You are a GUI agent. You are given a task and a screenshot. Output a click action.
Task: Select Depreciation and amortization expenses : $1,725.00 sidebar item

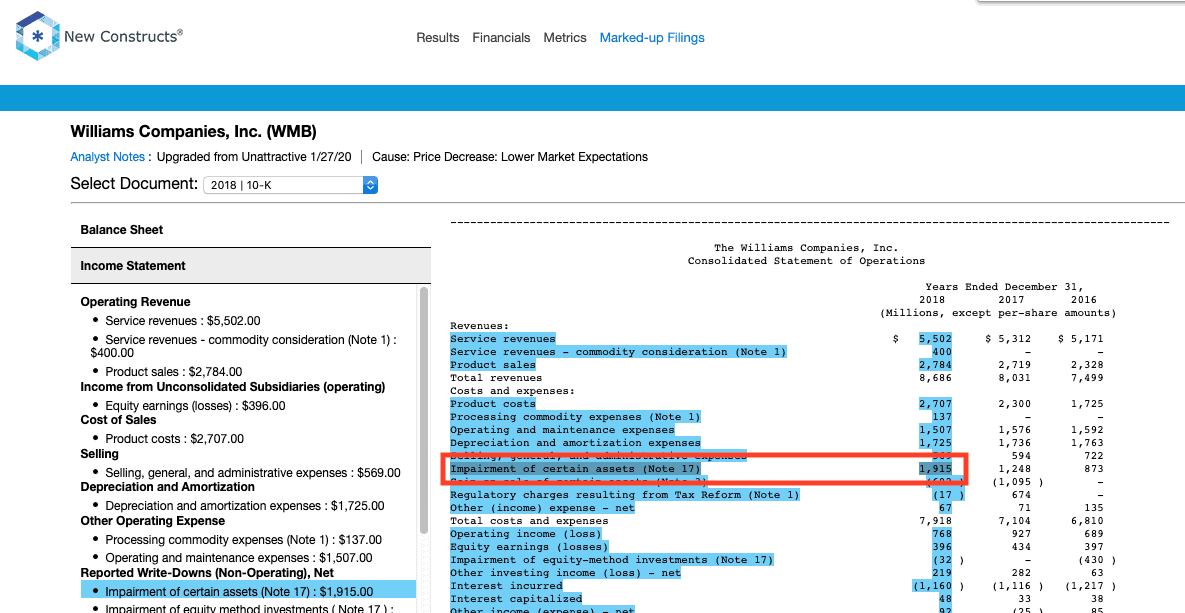(x=245, y=506)
